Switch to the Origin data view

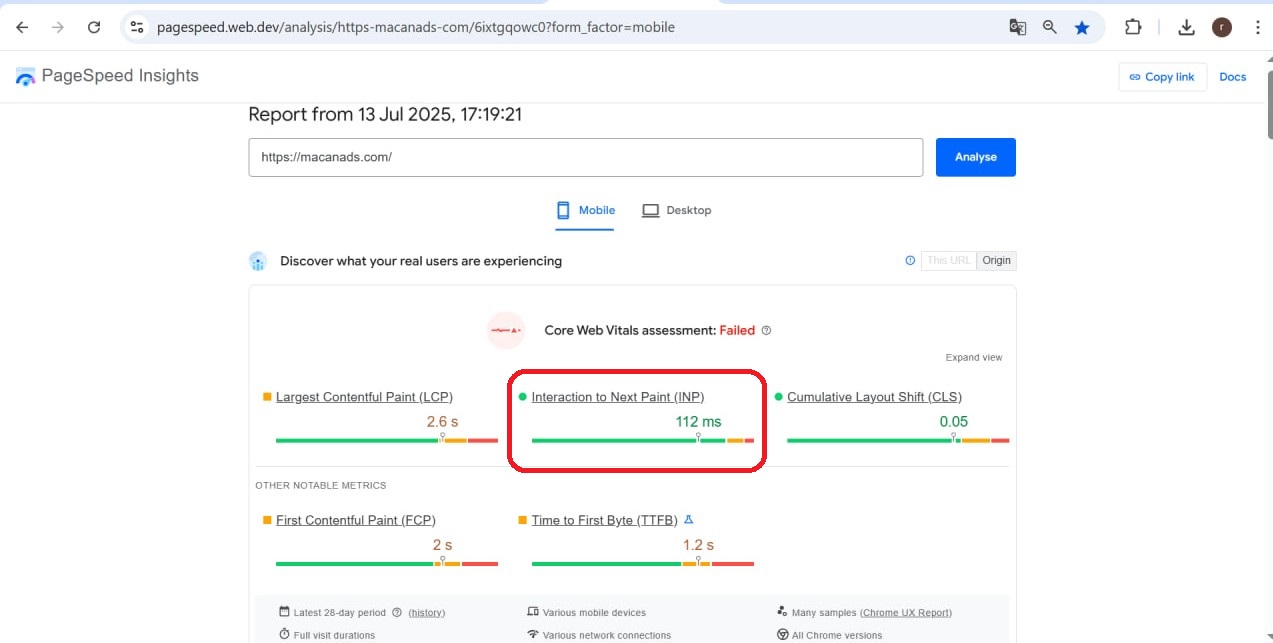point(996,260)
